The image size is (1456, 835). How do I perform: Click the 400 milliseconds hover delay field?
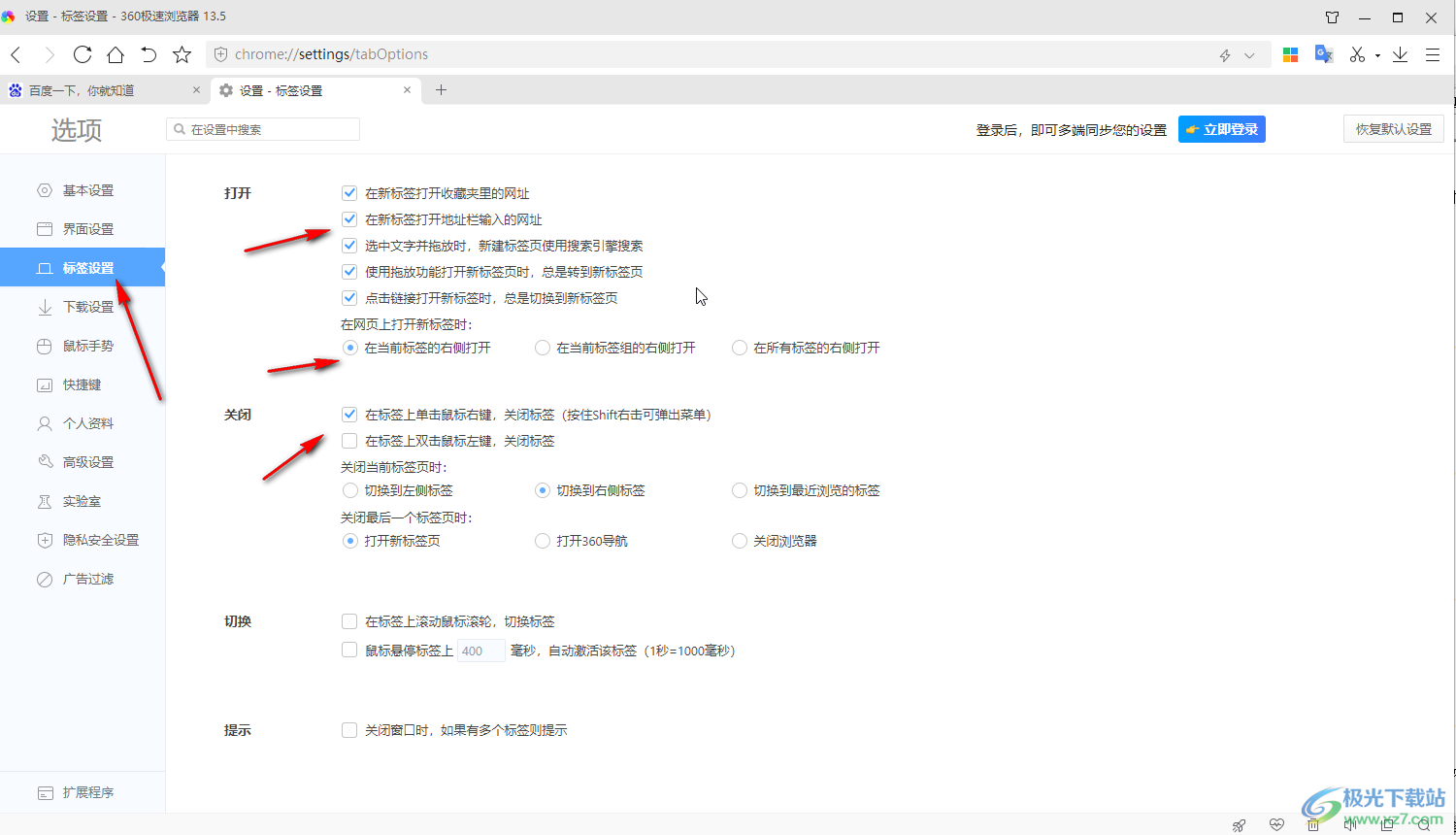click(481, 651)
